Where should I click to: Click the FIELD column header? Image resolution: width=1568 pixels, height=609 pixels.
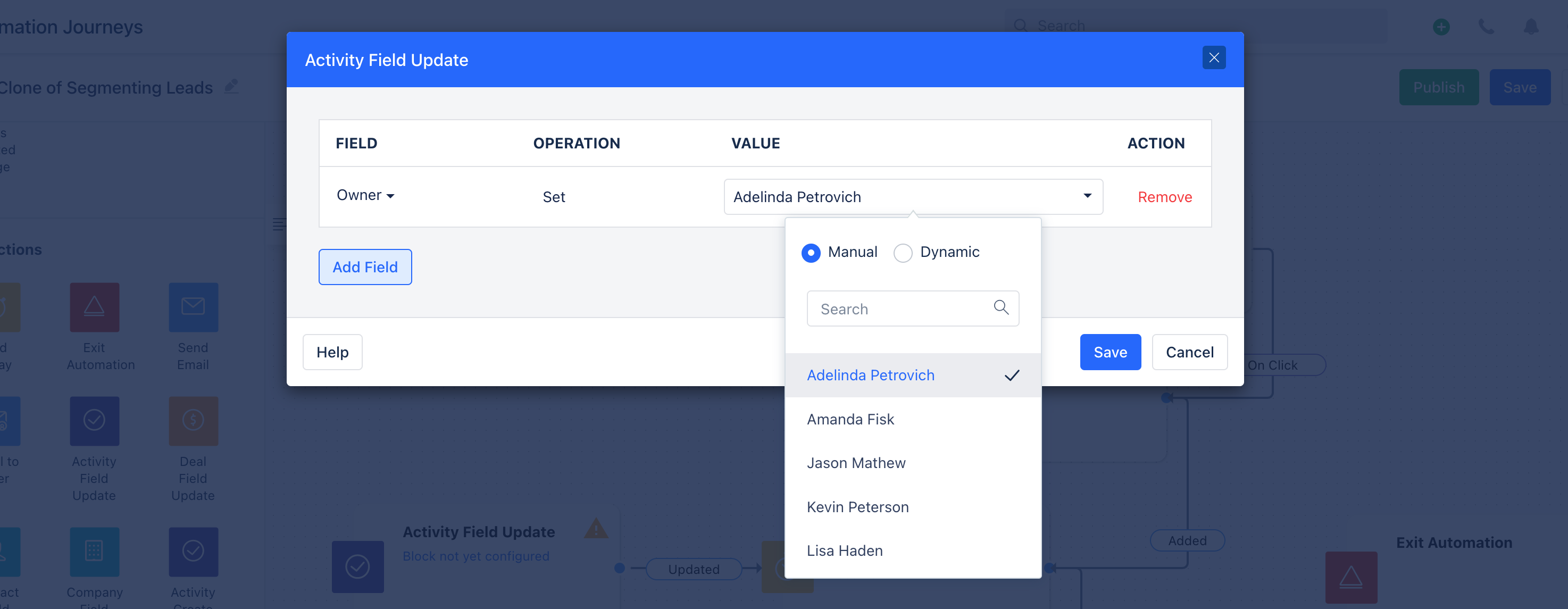(356, 143)
